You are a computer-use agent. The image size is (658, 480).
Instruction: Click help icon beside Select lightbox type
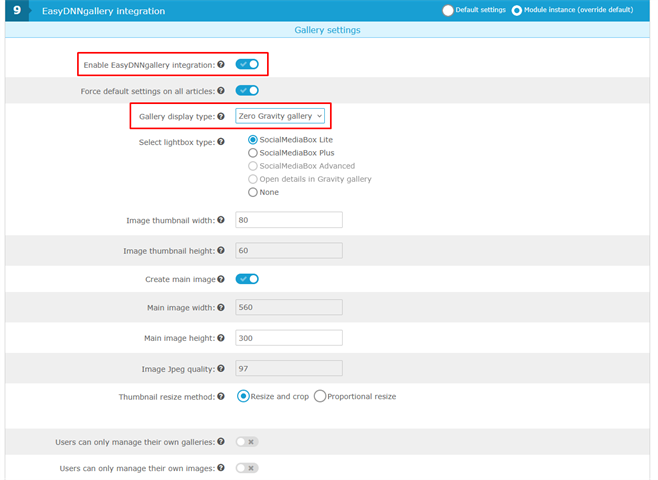tap(221, 142)
